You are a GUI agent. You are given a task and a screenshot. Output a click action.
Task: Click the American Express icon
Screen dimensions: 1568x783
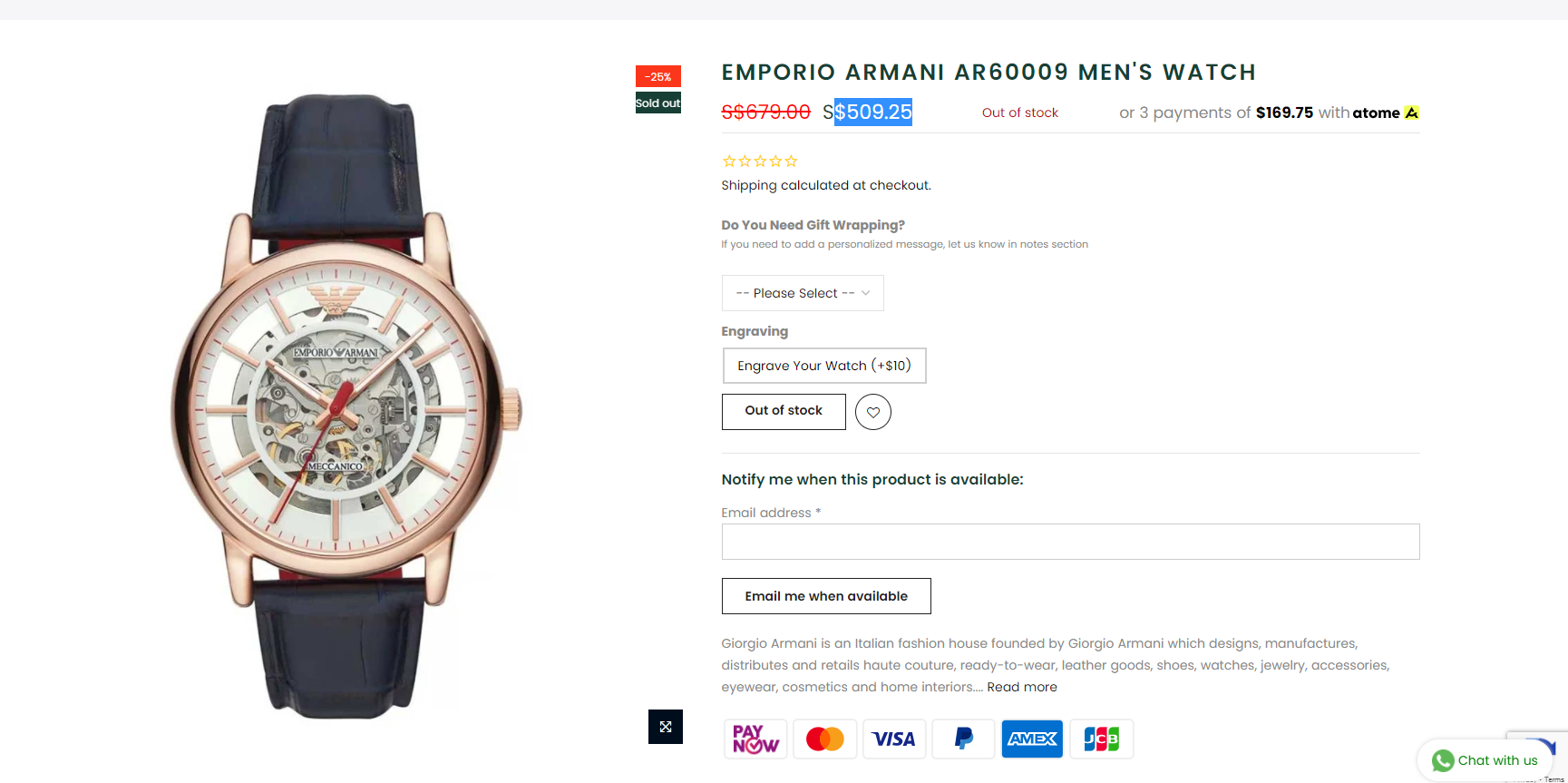1032,739
